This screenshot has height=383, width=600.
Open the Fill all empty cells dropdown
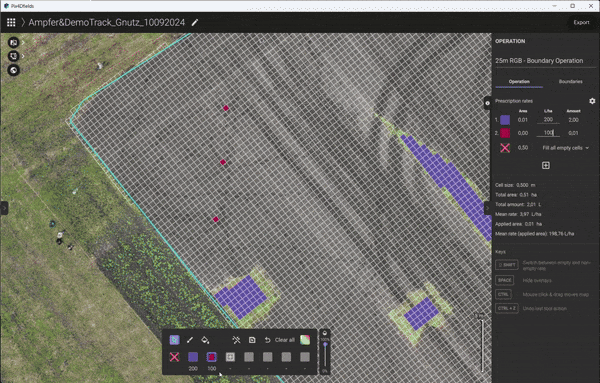click(x=566, y=148)
